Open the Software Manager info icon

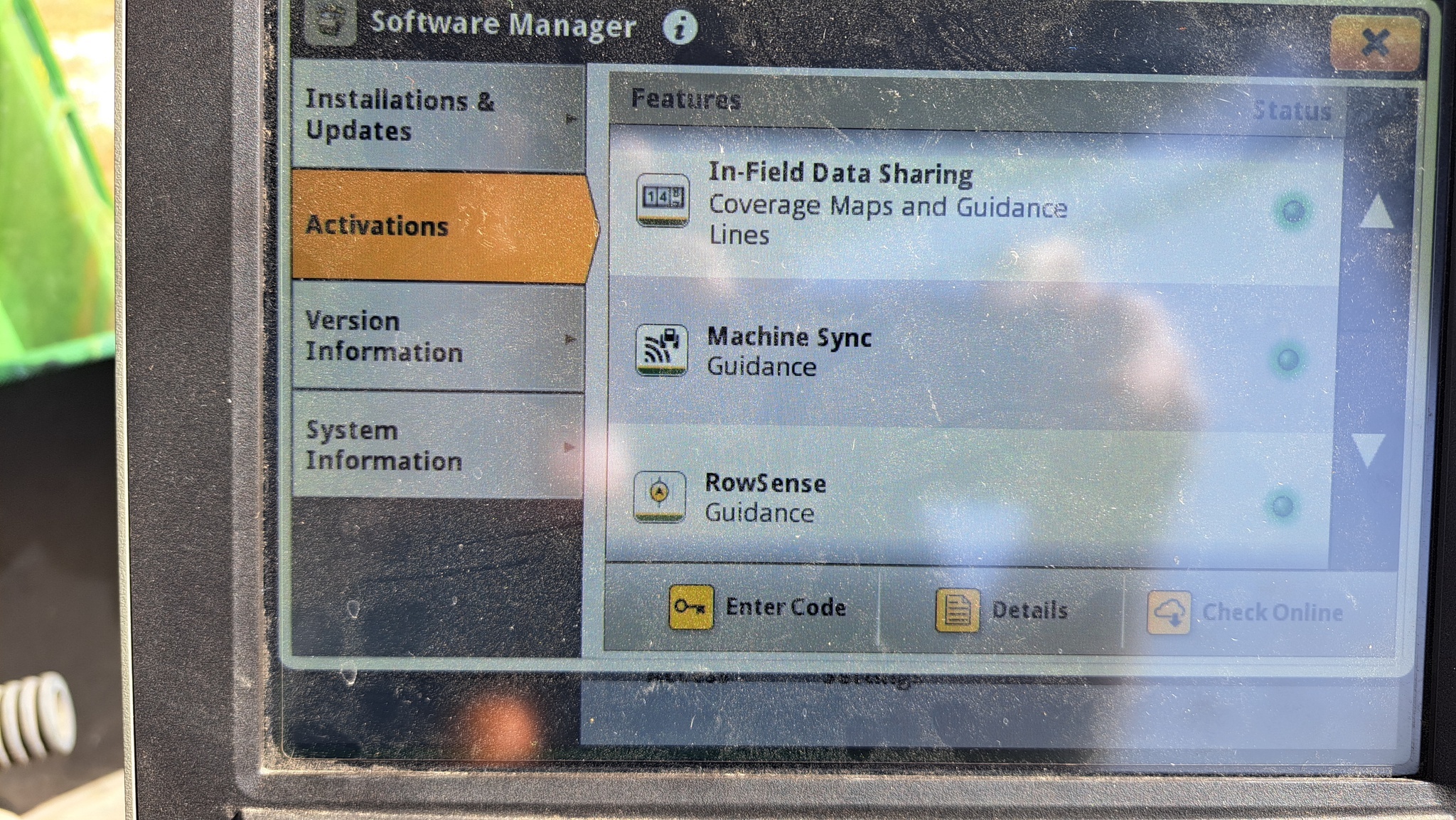(x=680, y=28)
